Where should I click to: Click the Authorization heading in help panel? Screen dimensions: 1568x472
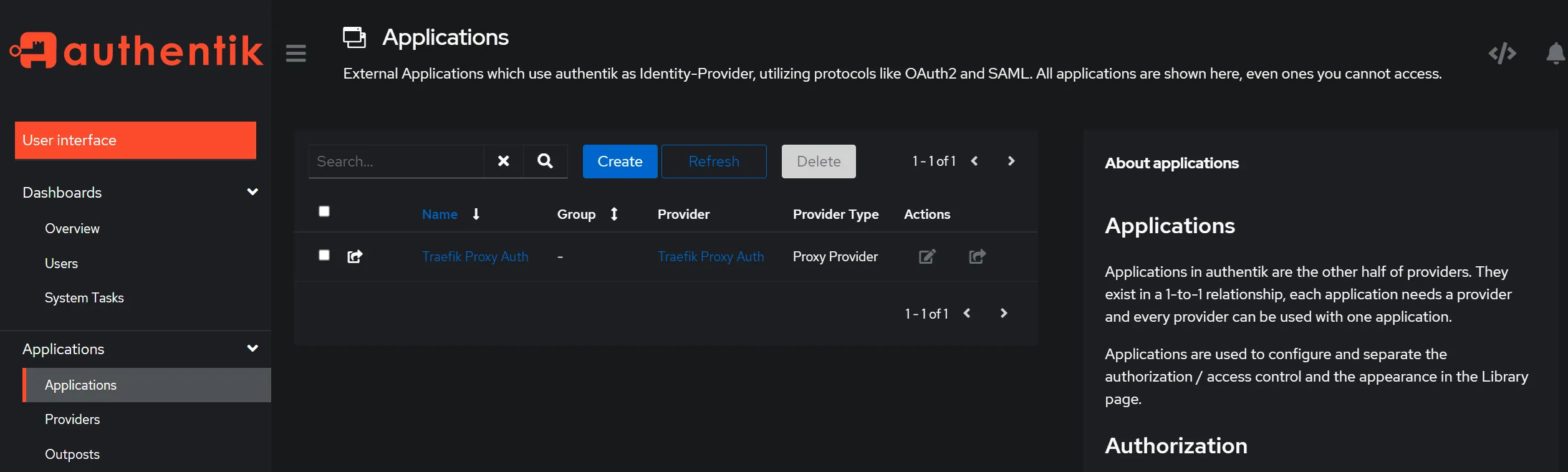[1176, 445]
